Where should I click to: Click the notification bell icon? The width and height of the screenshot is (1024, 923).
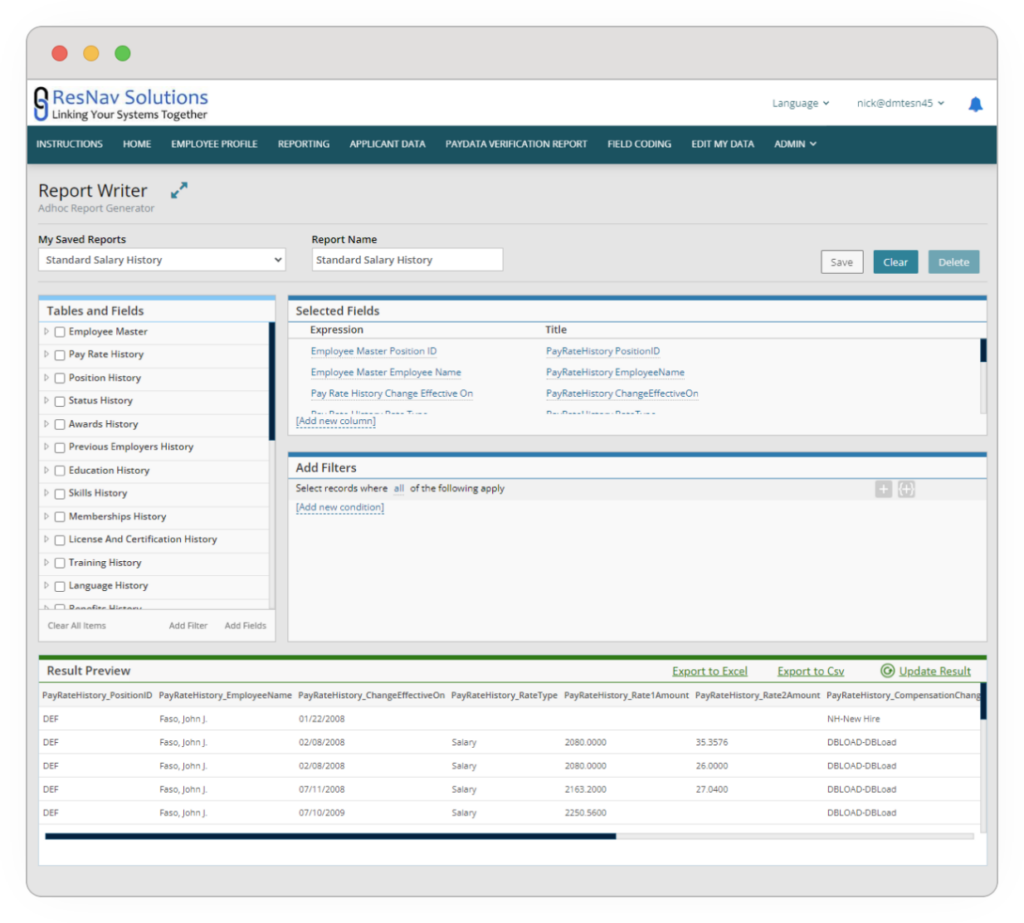coord(975,104)
